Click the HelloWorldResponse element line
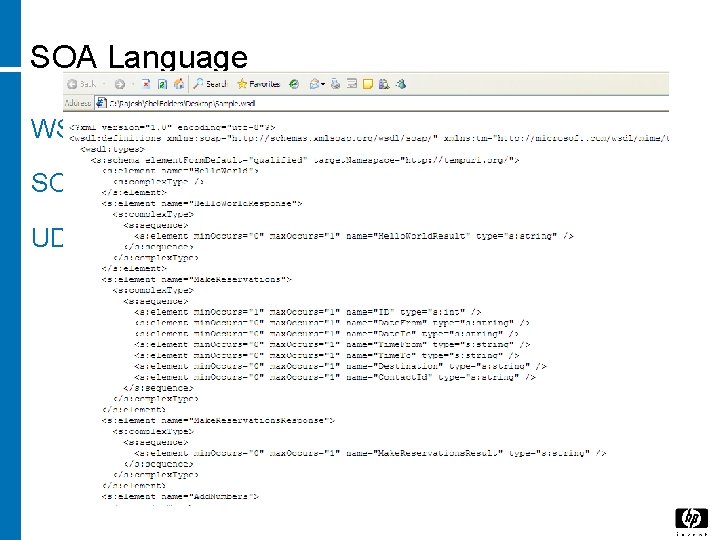 coord(202,203)
